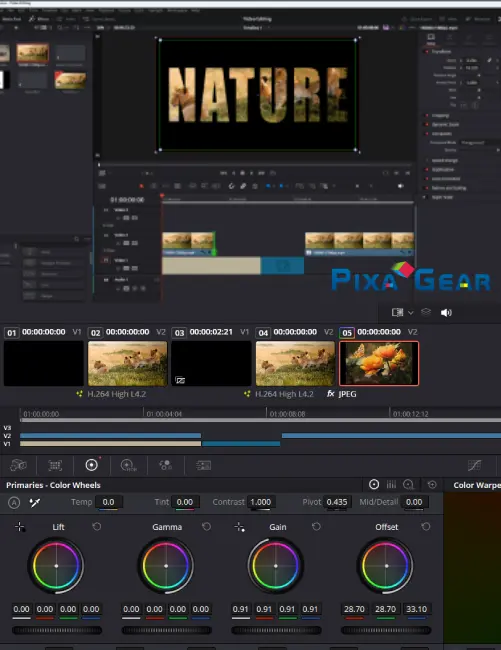Viewport: 501px width, 650px height.
Task: Toggle the red dot beside Dynamic Zoom
Action: click(427, 124)
